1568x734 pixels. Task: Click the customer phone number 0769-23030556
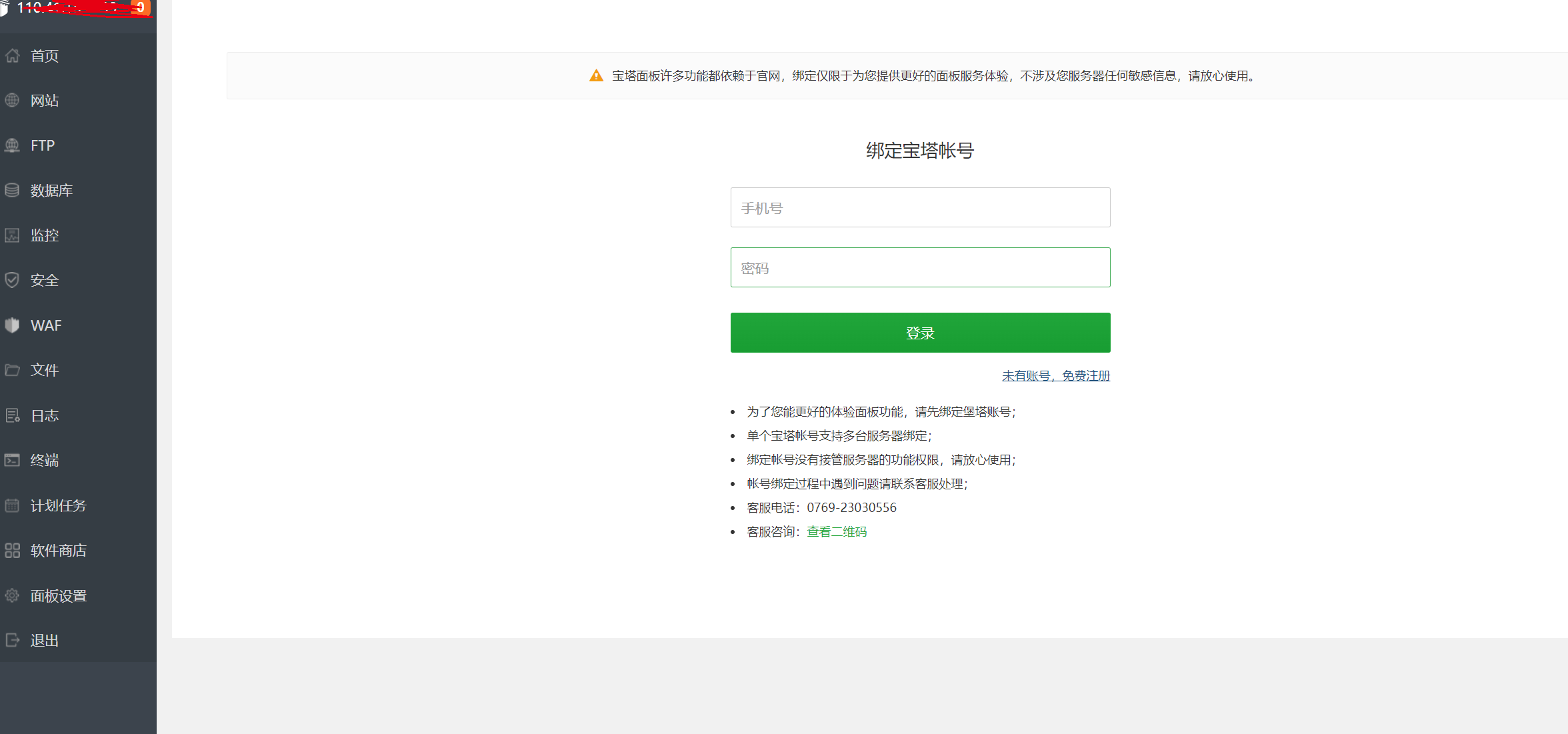[851, 508]
